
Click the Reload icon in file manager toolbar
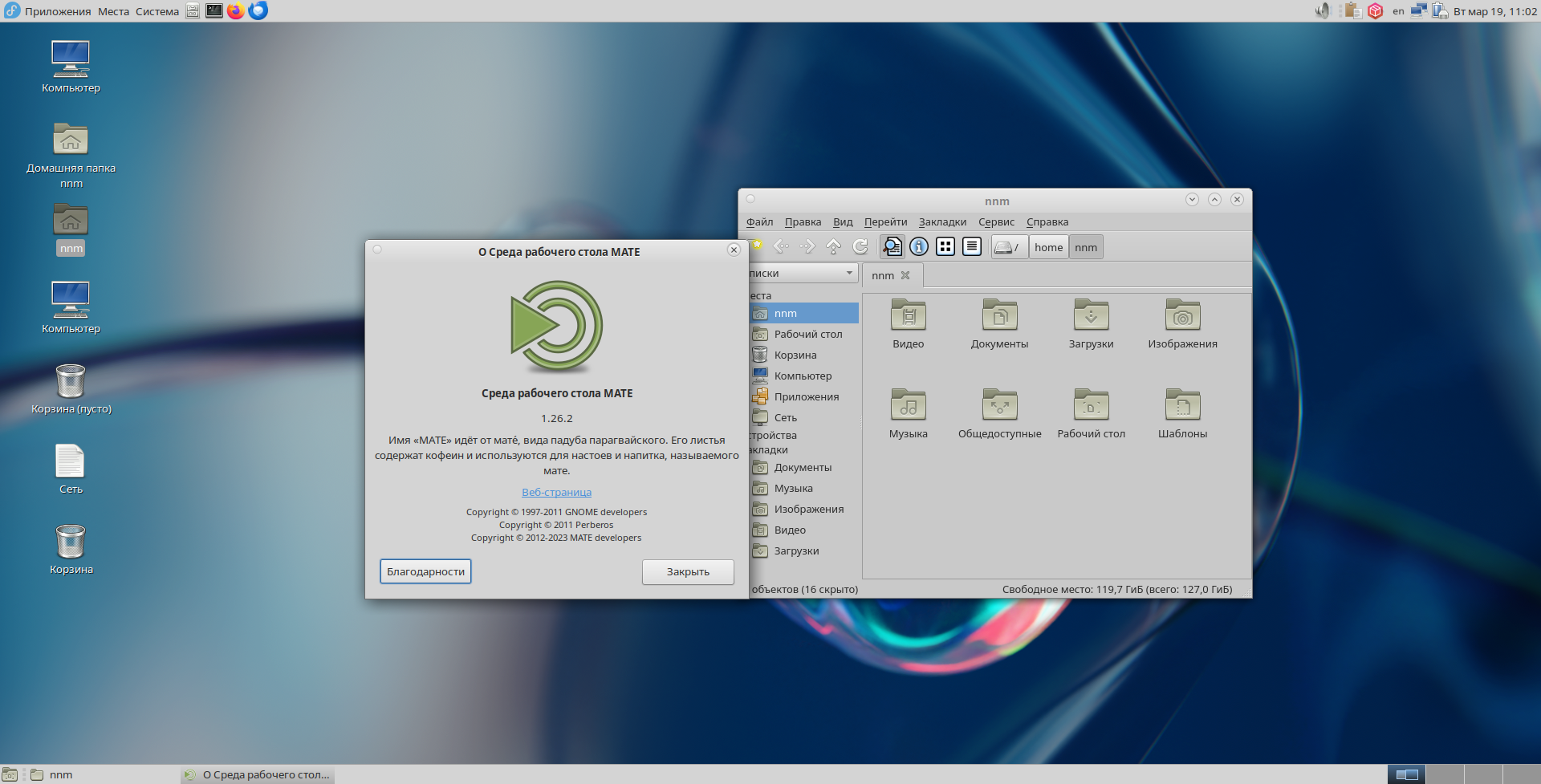pos(860,247)
